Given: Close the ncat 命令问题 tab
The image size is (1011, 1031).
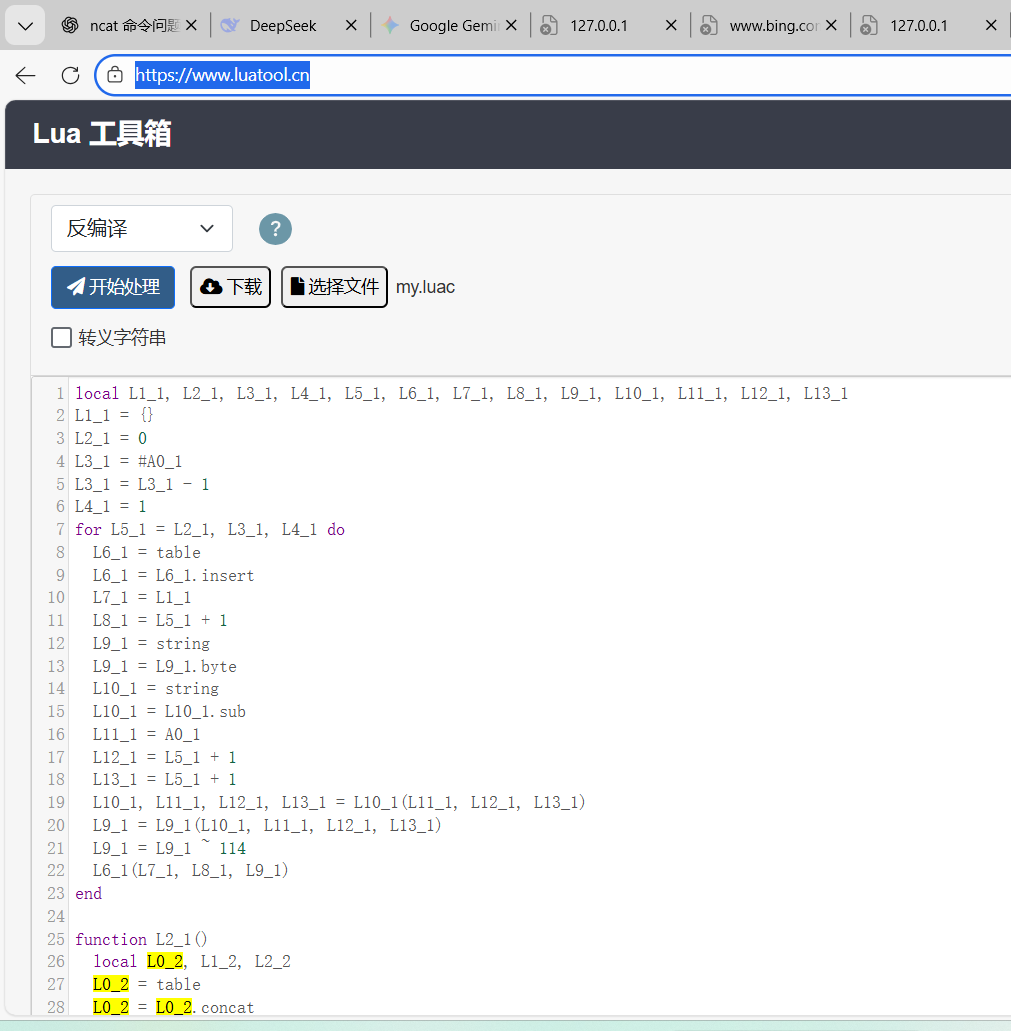Looking at the screenshot, I should 191,26.
